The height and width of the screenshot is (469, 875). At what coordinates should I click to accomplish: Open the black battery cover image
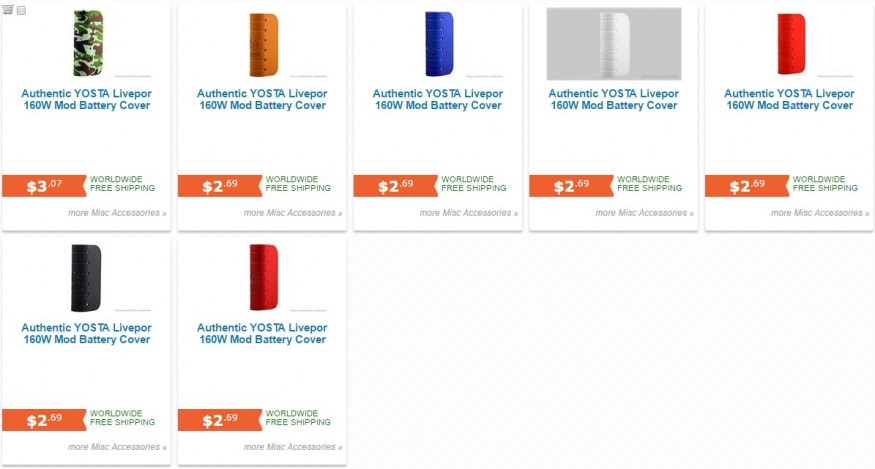tap(86, 277)
